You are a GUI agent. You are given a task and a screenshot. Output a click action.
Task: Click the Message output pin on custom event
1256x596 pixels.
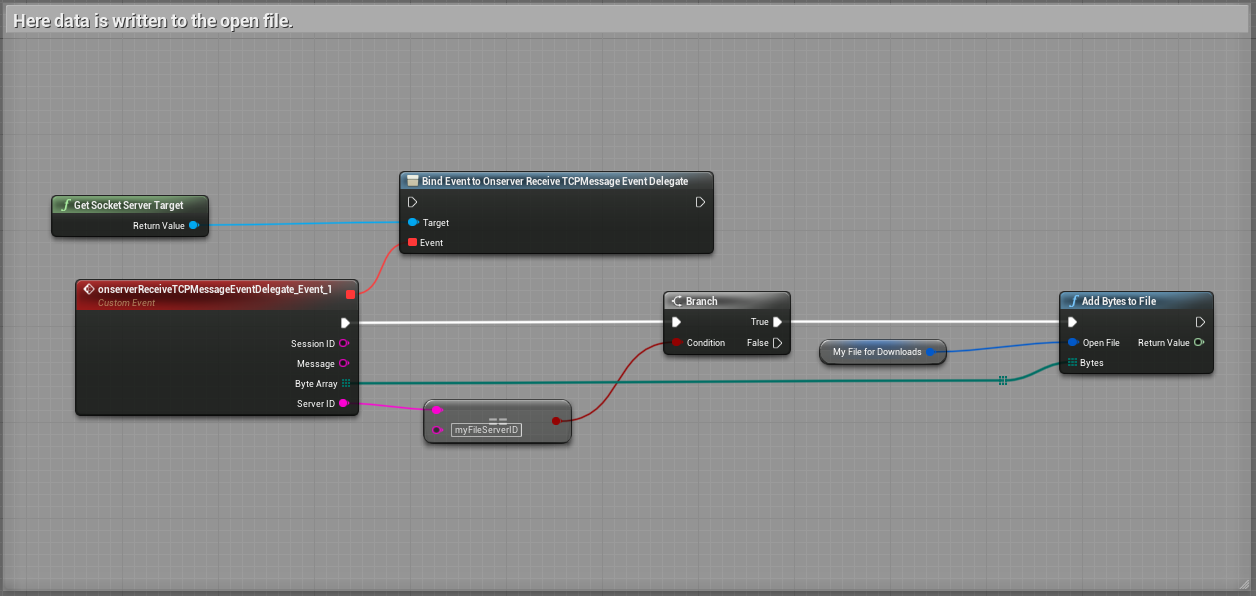click(x=344, y=363)
